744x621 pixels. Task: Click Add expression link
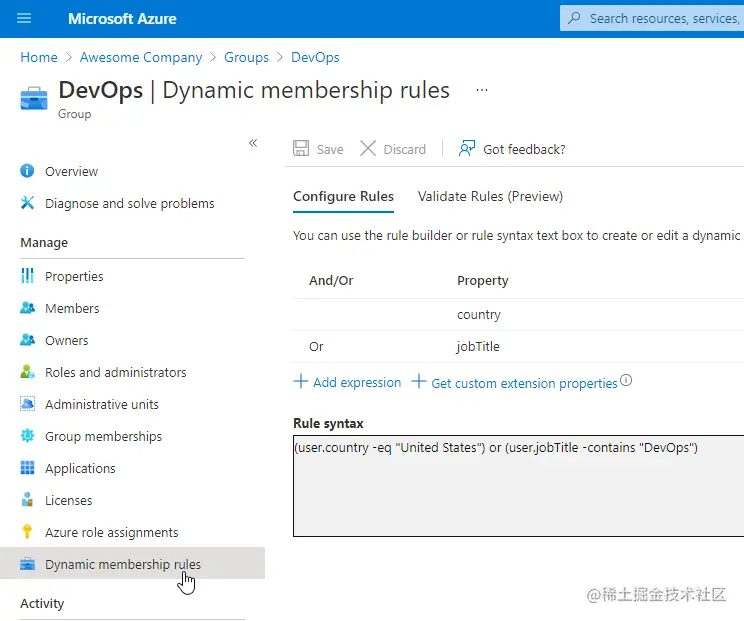(x=357, y=382)
